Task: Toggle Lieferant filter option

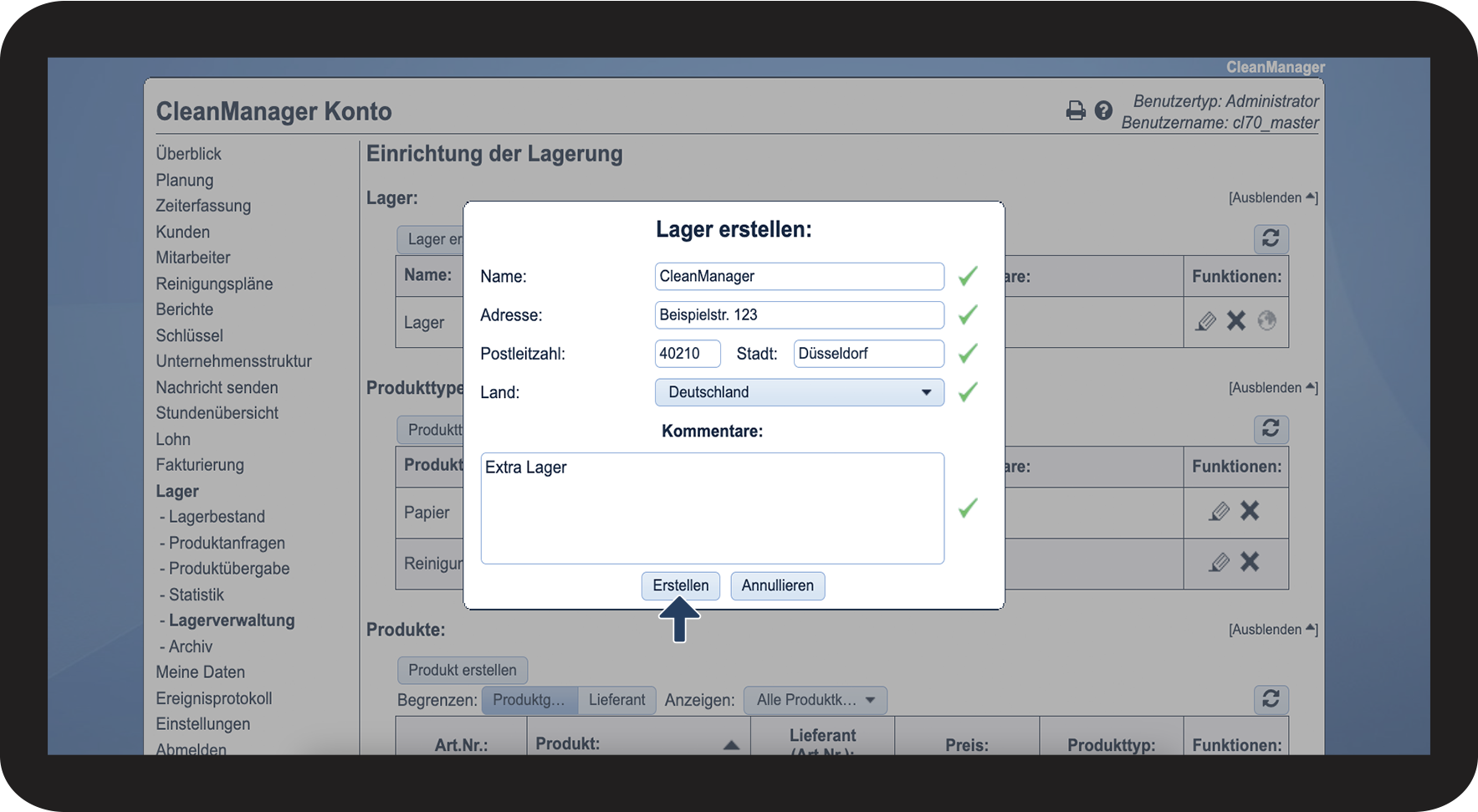Action: [x=616, y=700]
